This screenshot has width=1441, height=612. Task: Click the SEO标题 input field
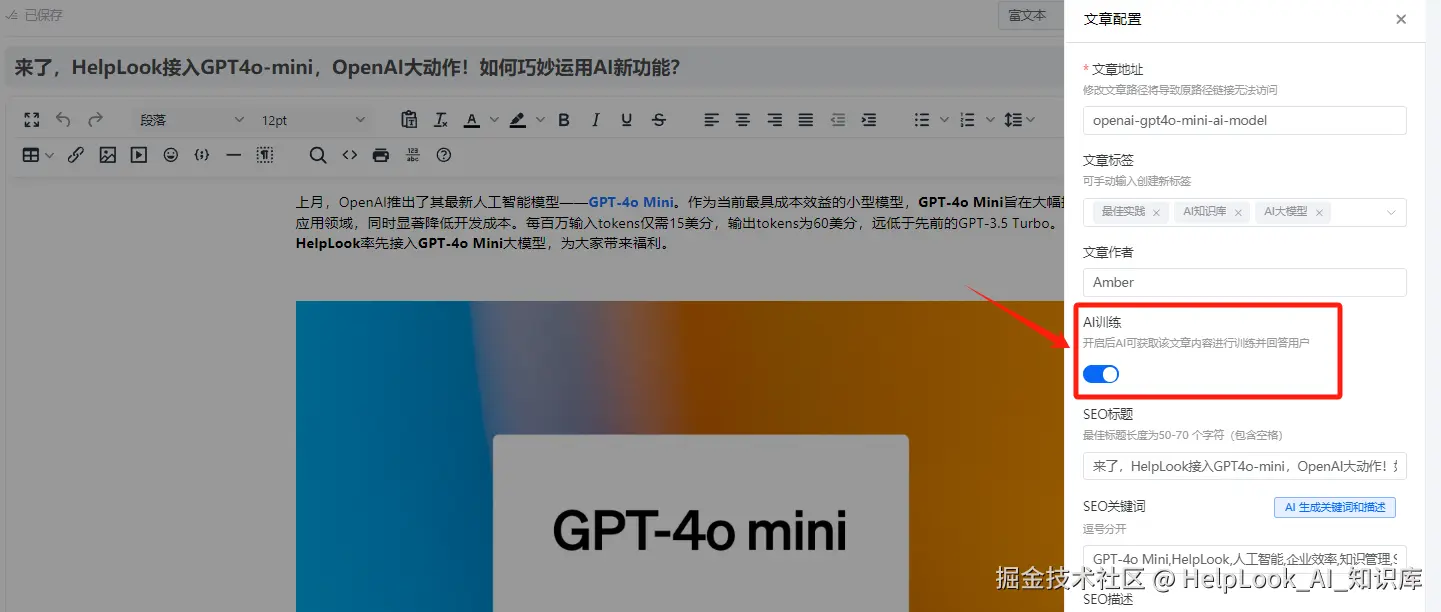1244,466
